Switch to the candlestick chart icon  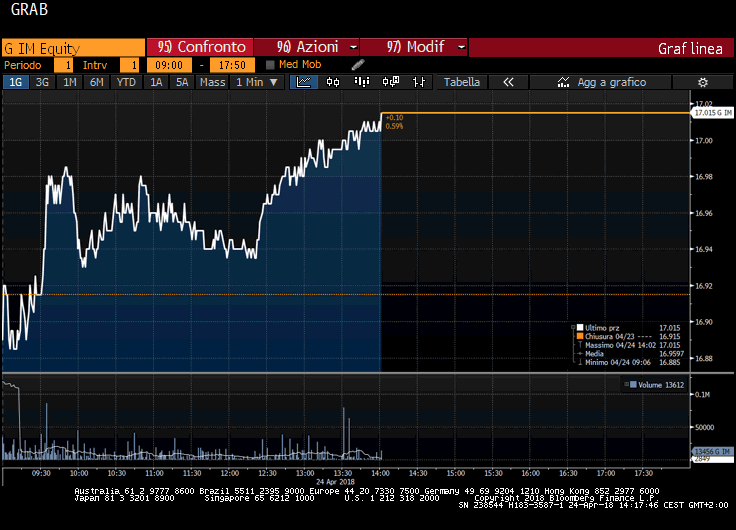(333, 82)
